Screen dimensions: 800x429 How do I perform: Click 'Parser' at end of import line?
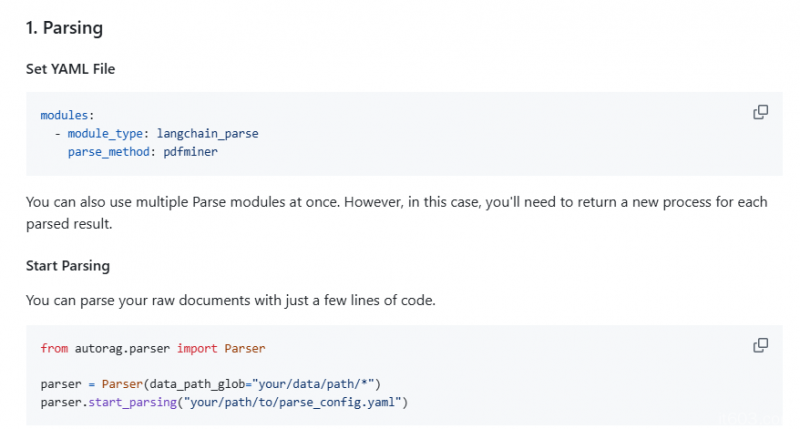pos(245,348)
